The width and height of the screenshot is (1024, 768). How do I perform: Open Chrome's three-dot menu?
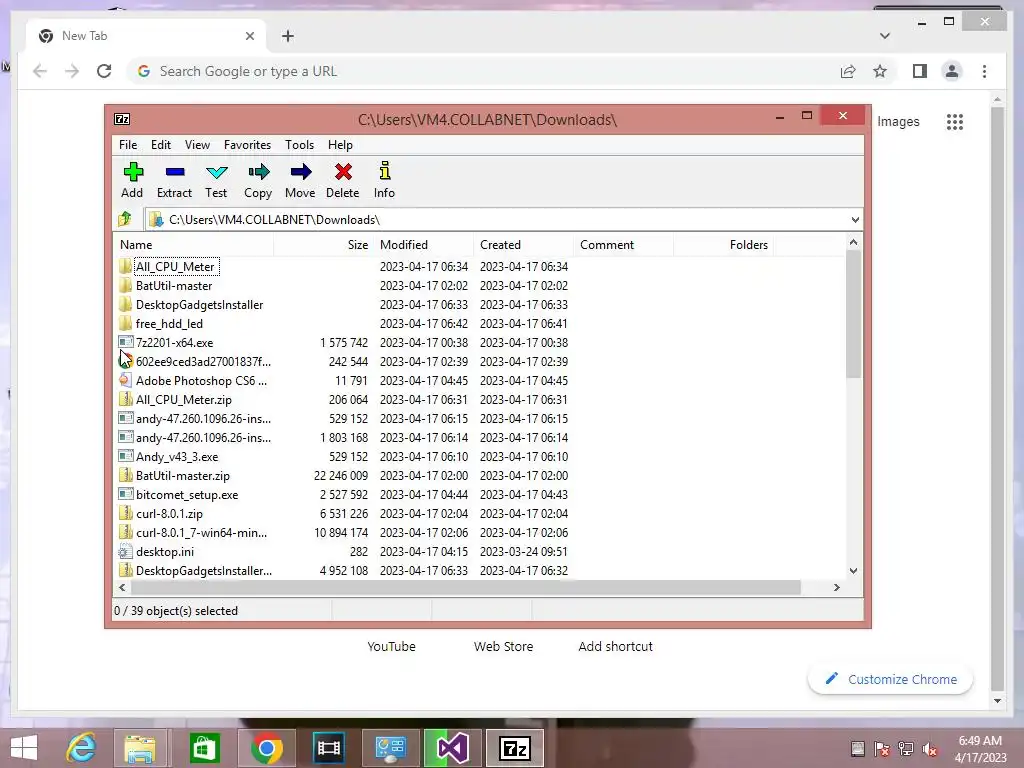(x=984, y=71)
